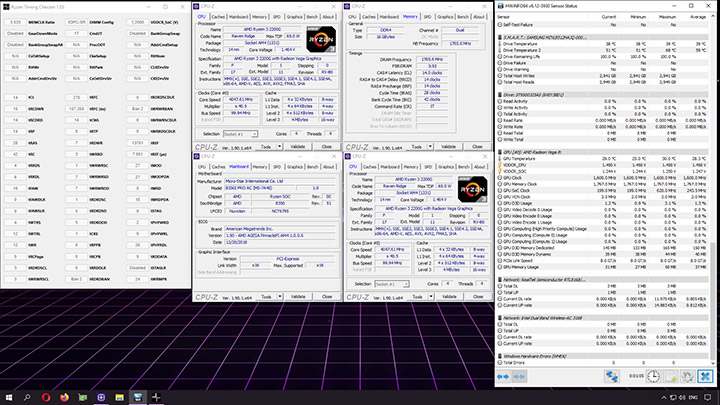Close HWiNFO sensors with blue X icon
The height and width of the screenshot is (405, 720).
[705, 377]
